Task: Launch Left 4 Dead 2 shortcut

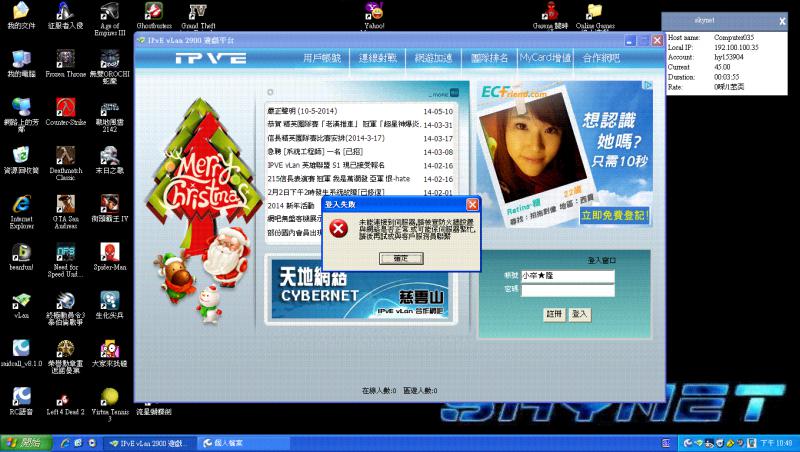Action: coord(65,401)
